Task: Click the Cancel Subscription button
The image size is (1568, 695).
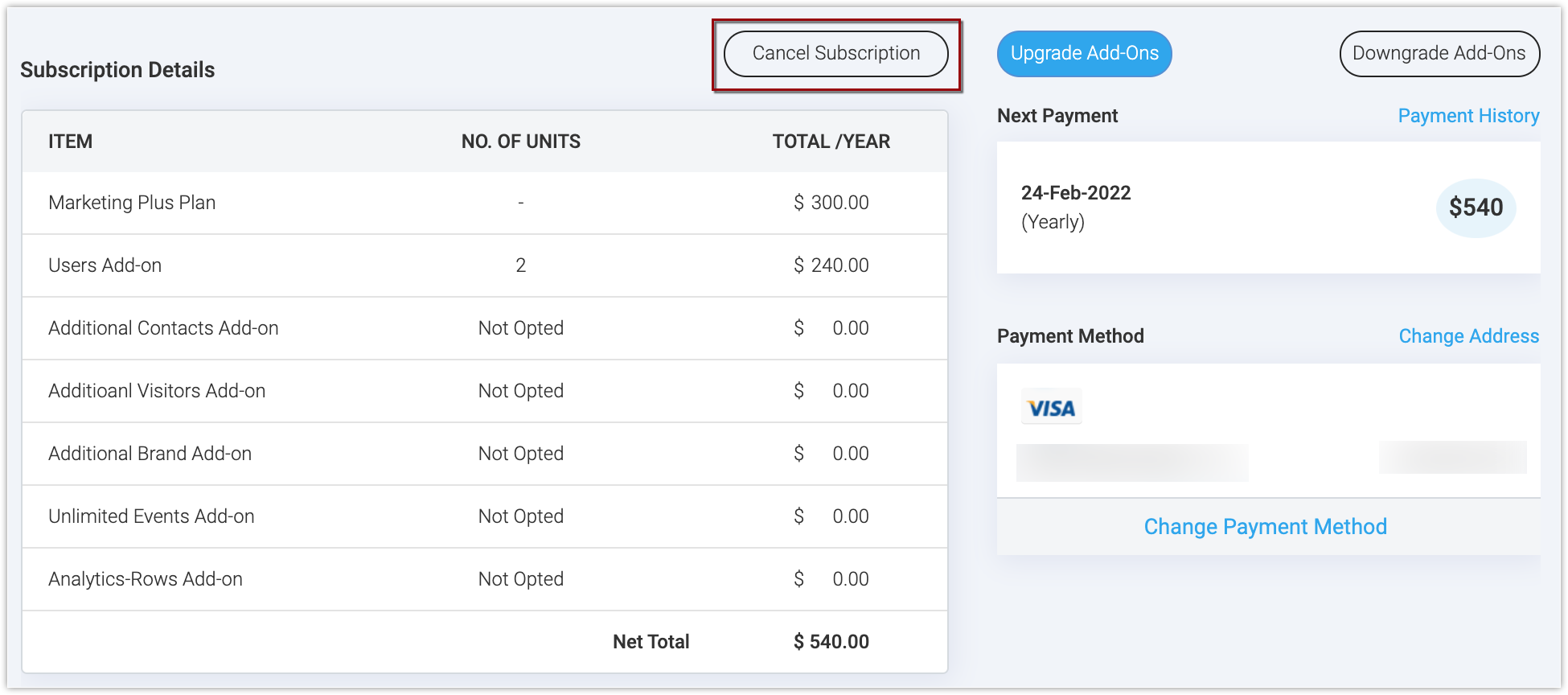Action: [x=835, y=54]
